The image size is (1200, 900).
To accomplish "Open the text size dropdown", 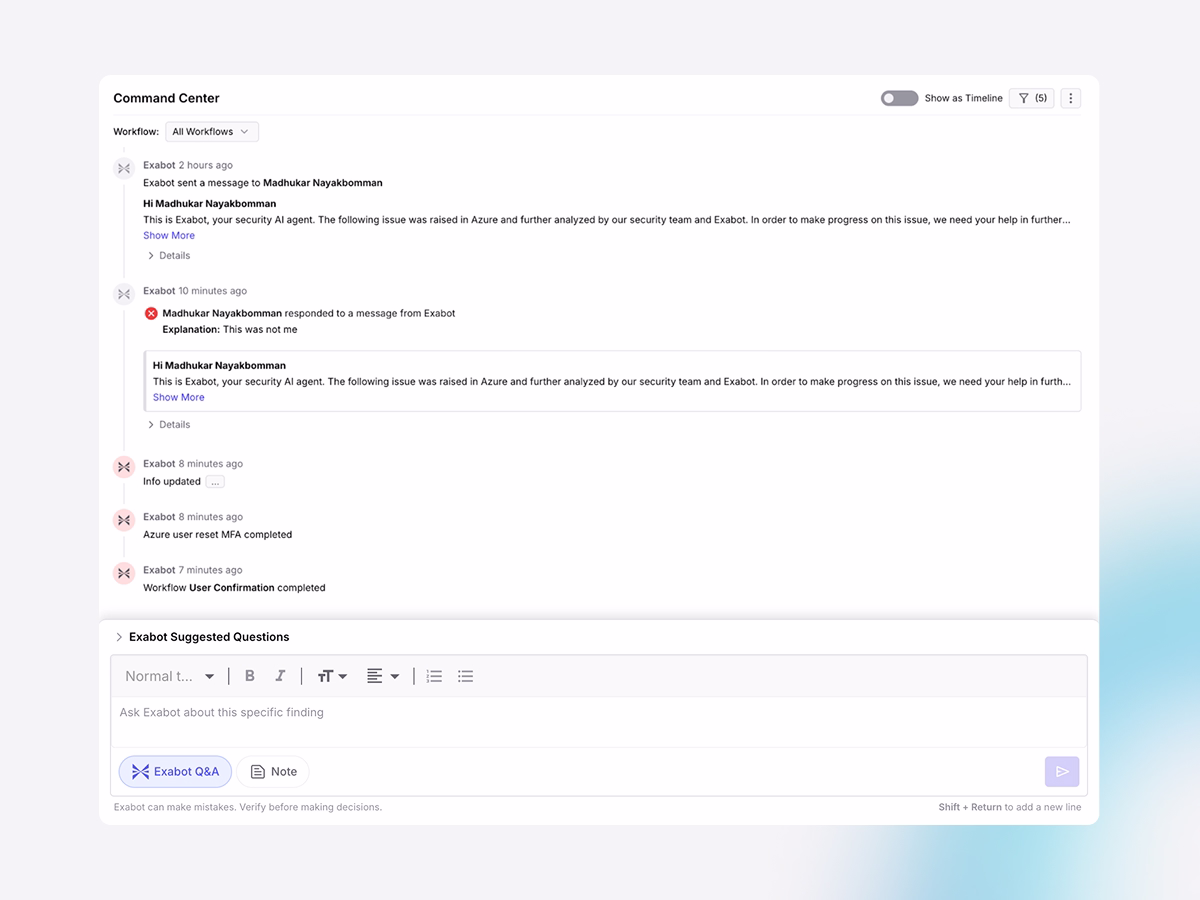I will [332, 676].
